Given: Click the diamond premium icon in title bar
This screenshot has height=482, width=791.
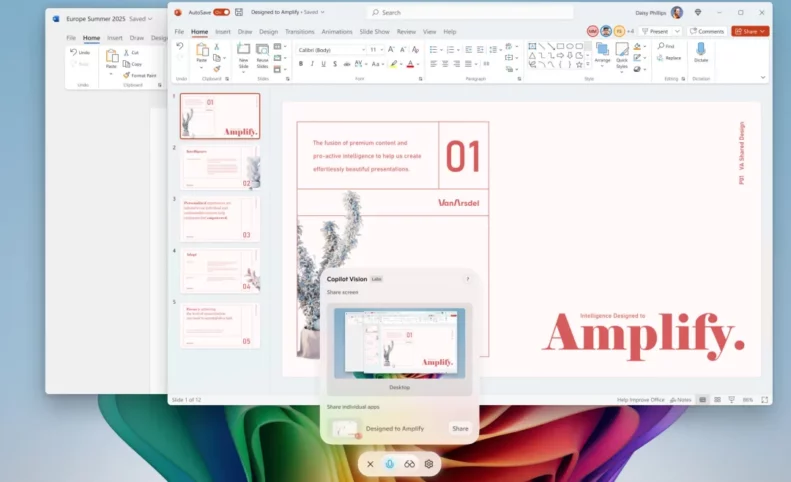Looking at the screenshot, I should (698, 12).
